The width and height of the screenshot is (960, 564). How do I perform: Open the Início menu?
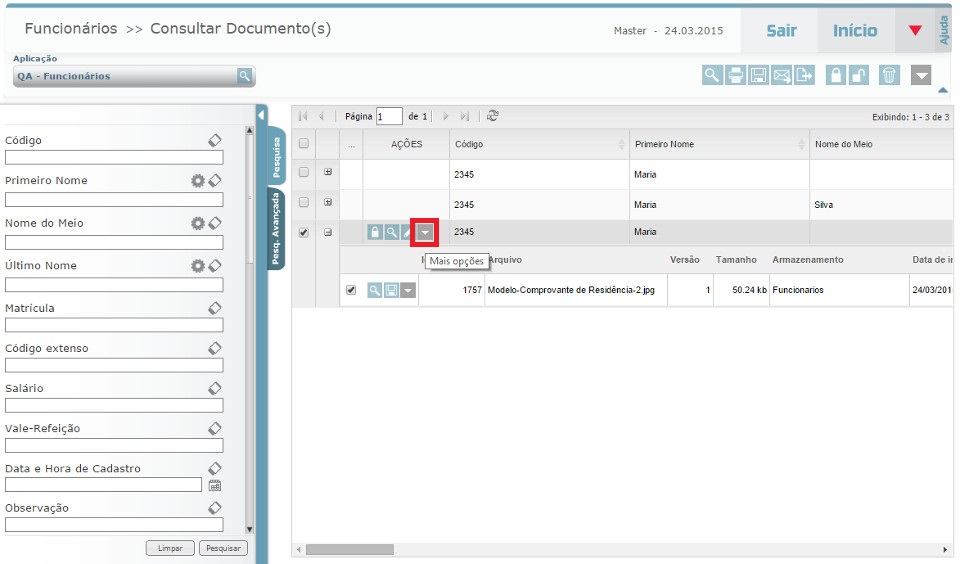[854, 31]
